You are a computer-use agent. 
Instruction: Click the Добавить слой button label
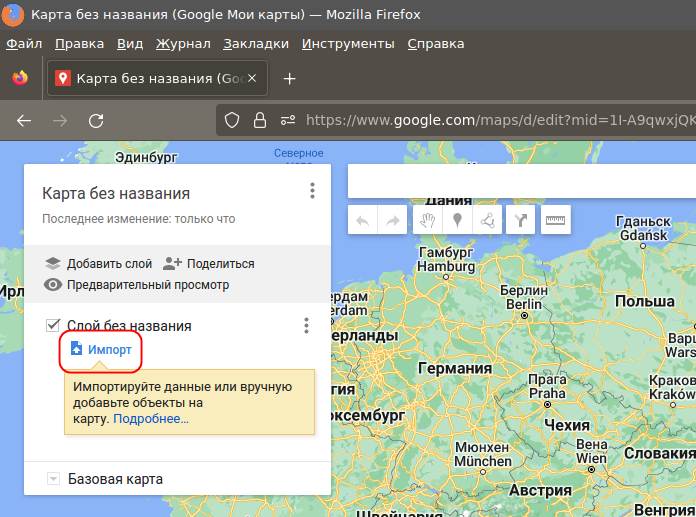(x=109, y=264)
